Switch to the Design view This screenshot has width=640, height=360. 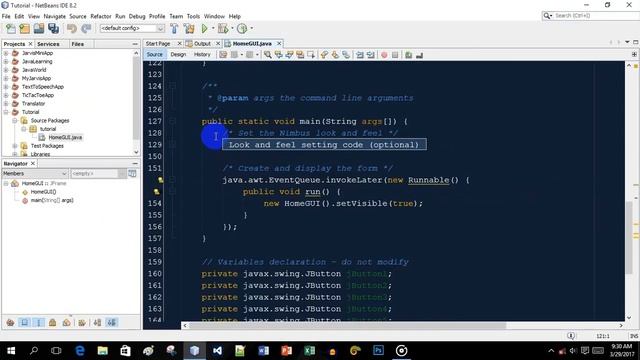point(178,55)
